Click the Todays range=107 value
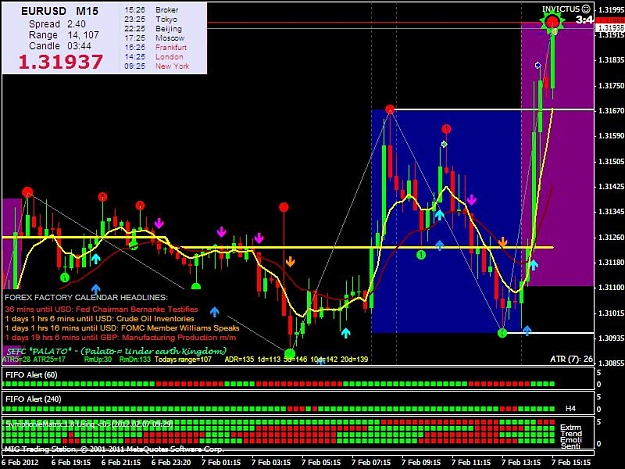This screenshot has height=469, width=625. (x=183, y=359)
